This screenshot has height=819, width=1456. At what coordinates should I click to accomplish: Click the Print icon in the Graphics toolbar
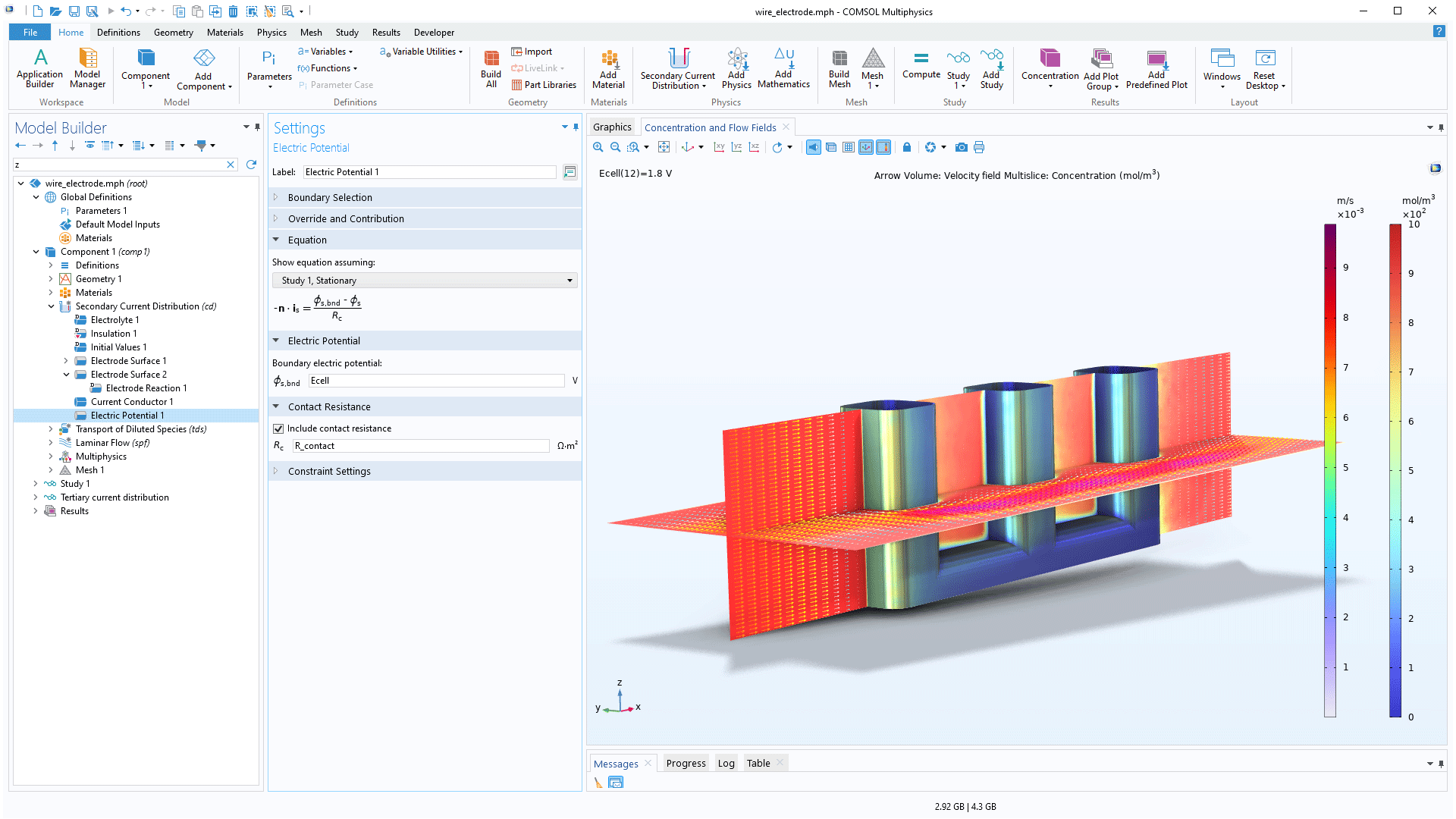click(x=979, y=146)
